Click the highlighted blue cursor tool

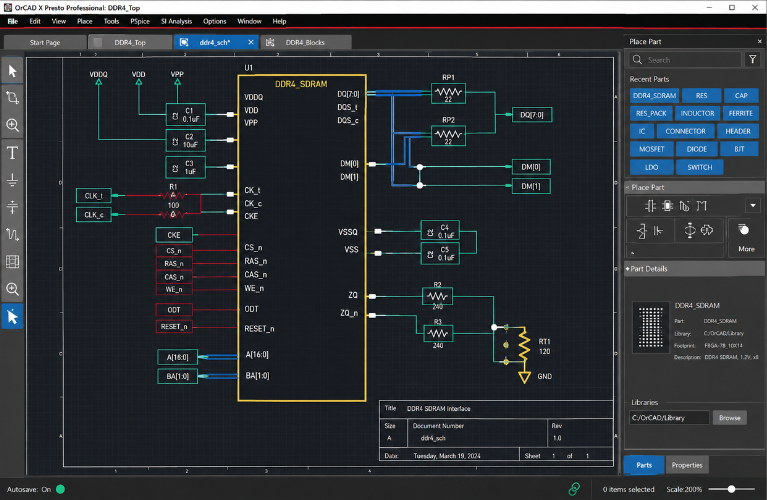(12, 317)
